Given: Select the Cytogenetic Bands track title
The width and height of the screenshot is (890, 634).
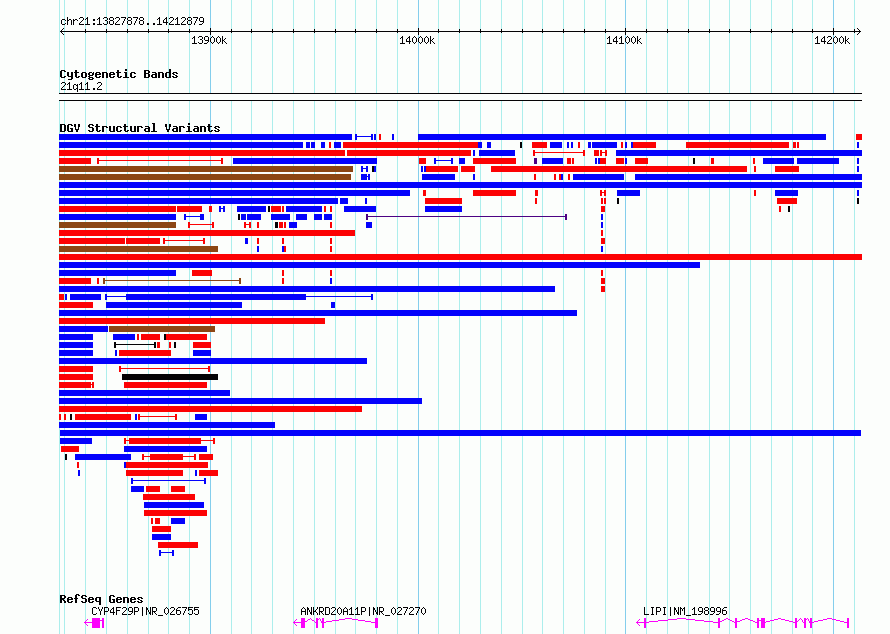Looking at the screenshot, I should pyautogui.click(x=119, y=74).
